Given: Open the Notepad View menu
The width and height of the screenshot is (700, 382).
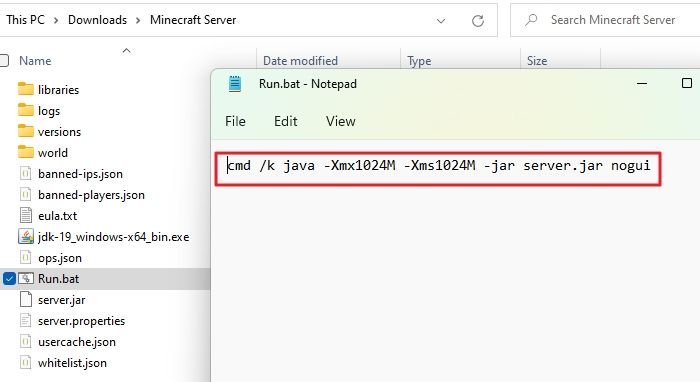Looking at the screenshot, I should coord(341,121).
